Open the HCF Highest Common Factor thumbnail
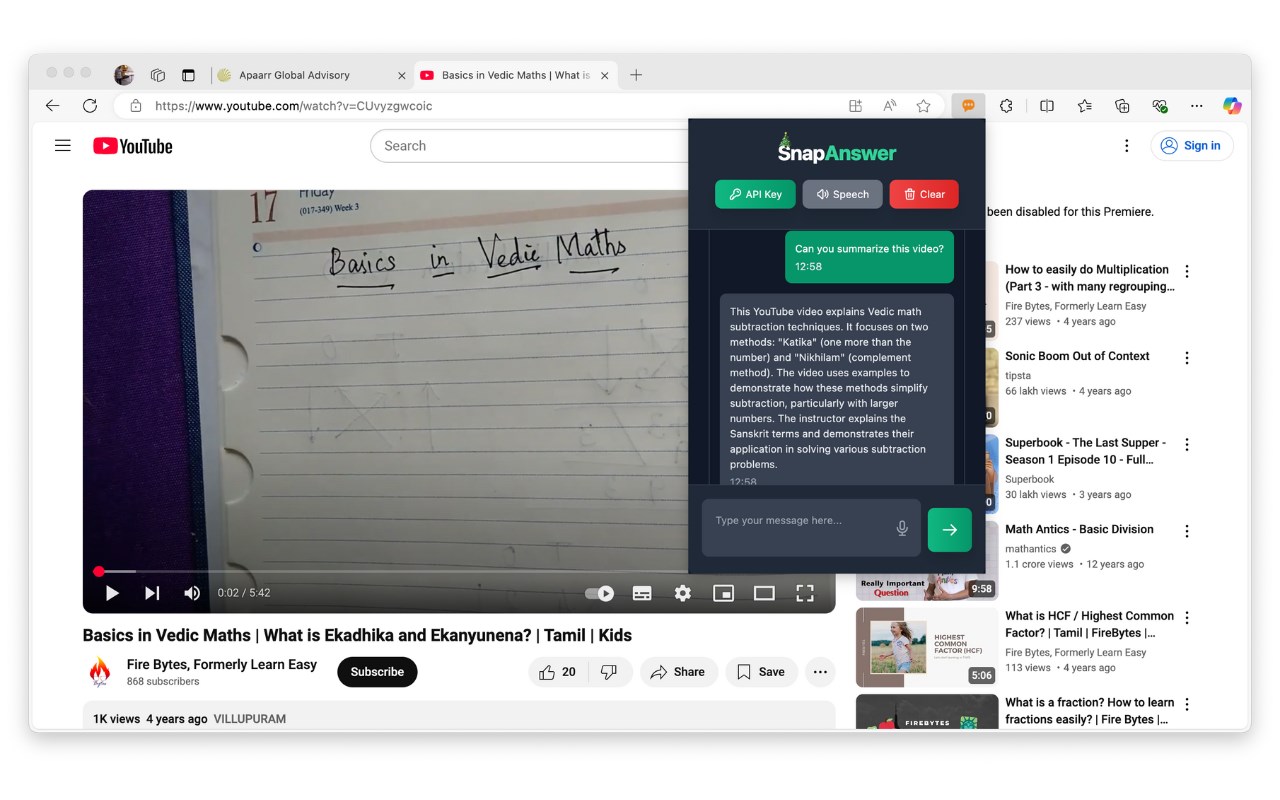 (927, 647)
